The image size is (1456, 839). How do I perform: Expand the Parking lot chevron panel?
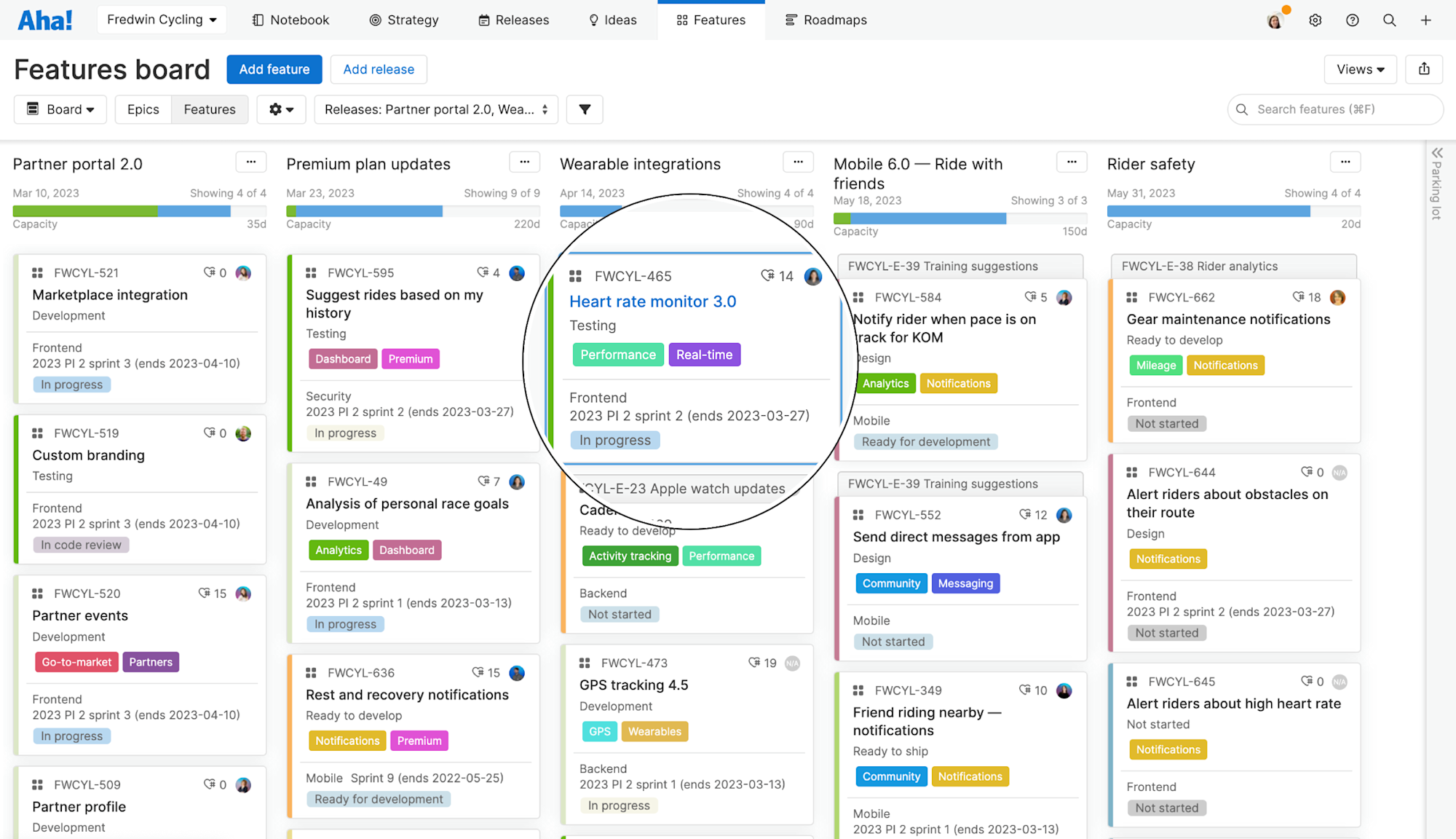coord(1436,153)
